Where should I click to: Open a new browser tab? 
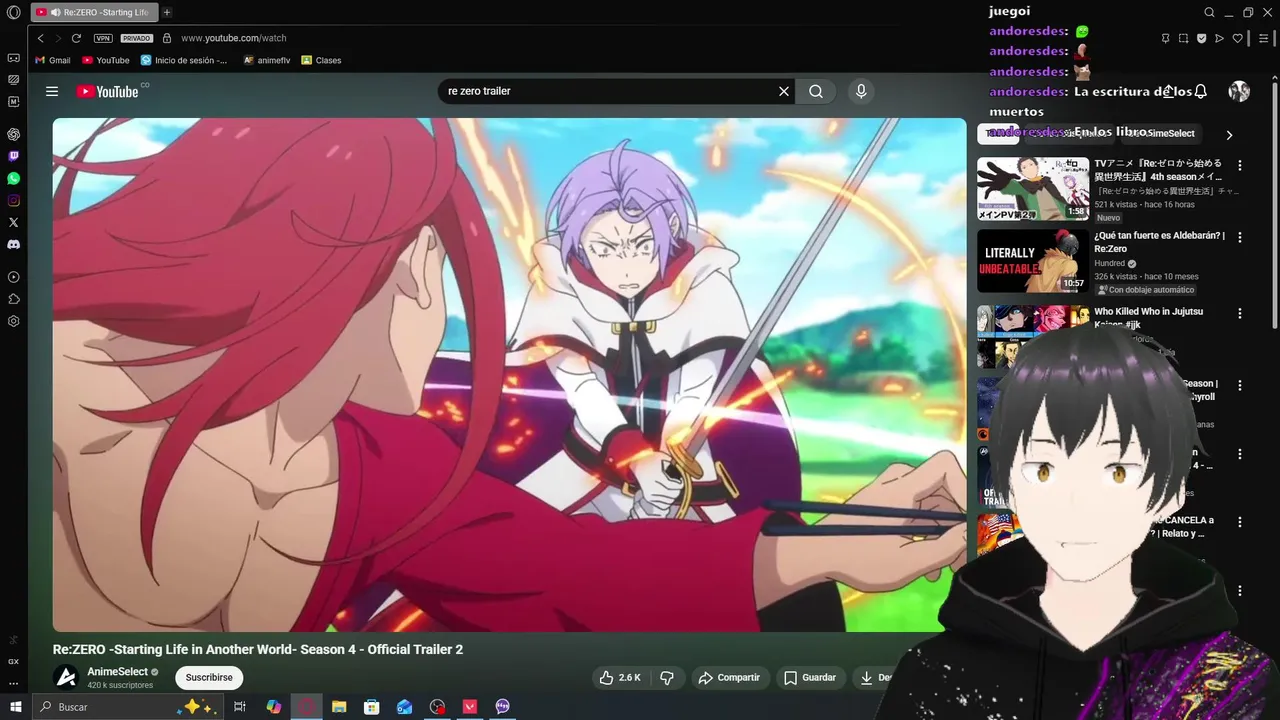pos(167,12)
